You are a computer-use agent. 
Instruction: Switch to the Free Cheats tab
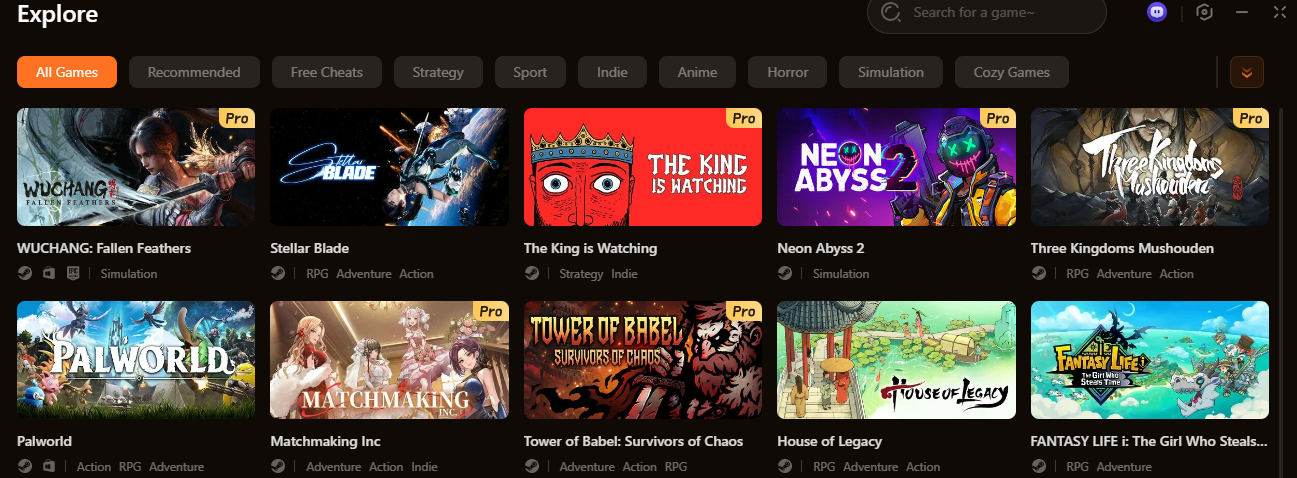pyautogui.click(x=327, y=72)
